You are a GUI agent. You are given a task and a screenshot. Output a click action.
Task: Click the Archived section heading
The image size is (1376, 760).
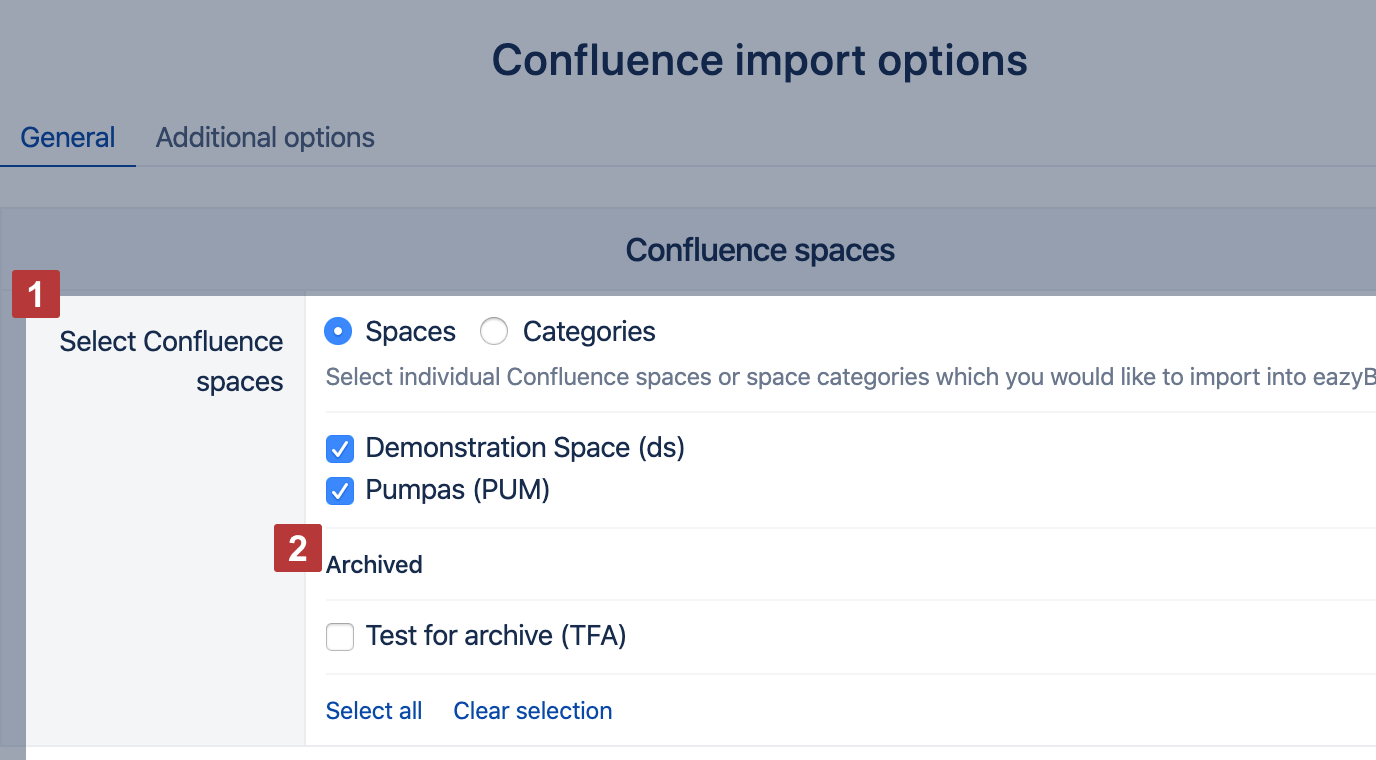[x=374, y=565]
